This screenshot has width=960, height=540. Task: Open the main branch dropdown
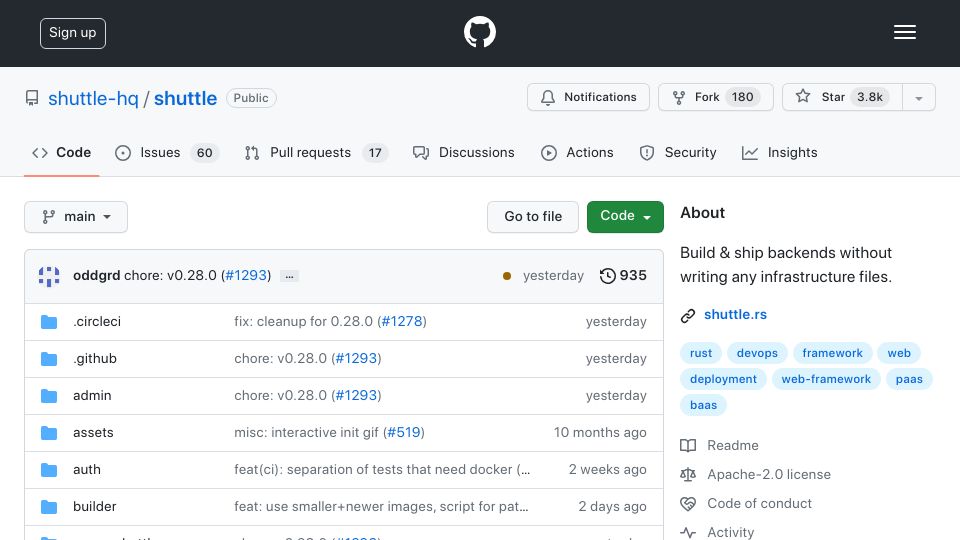(76, 217)
